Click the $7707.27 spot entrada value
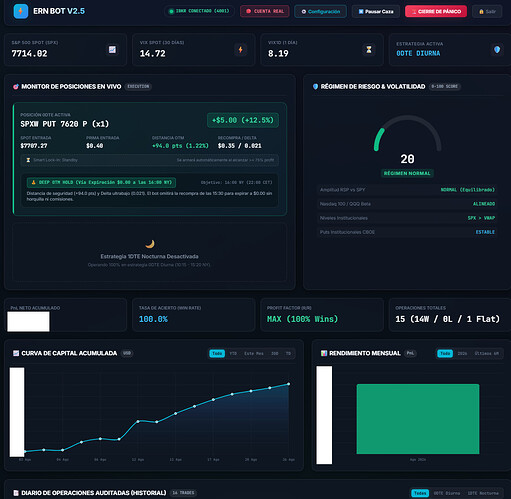 coord(34,146)
